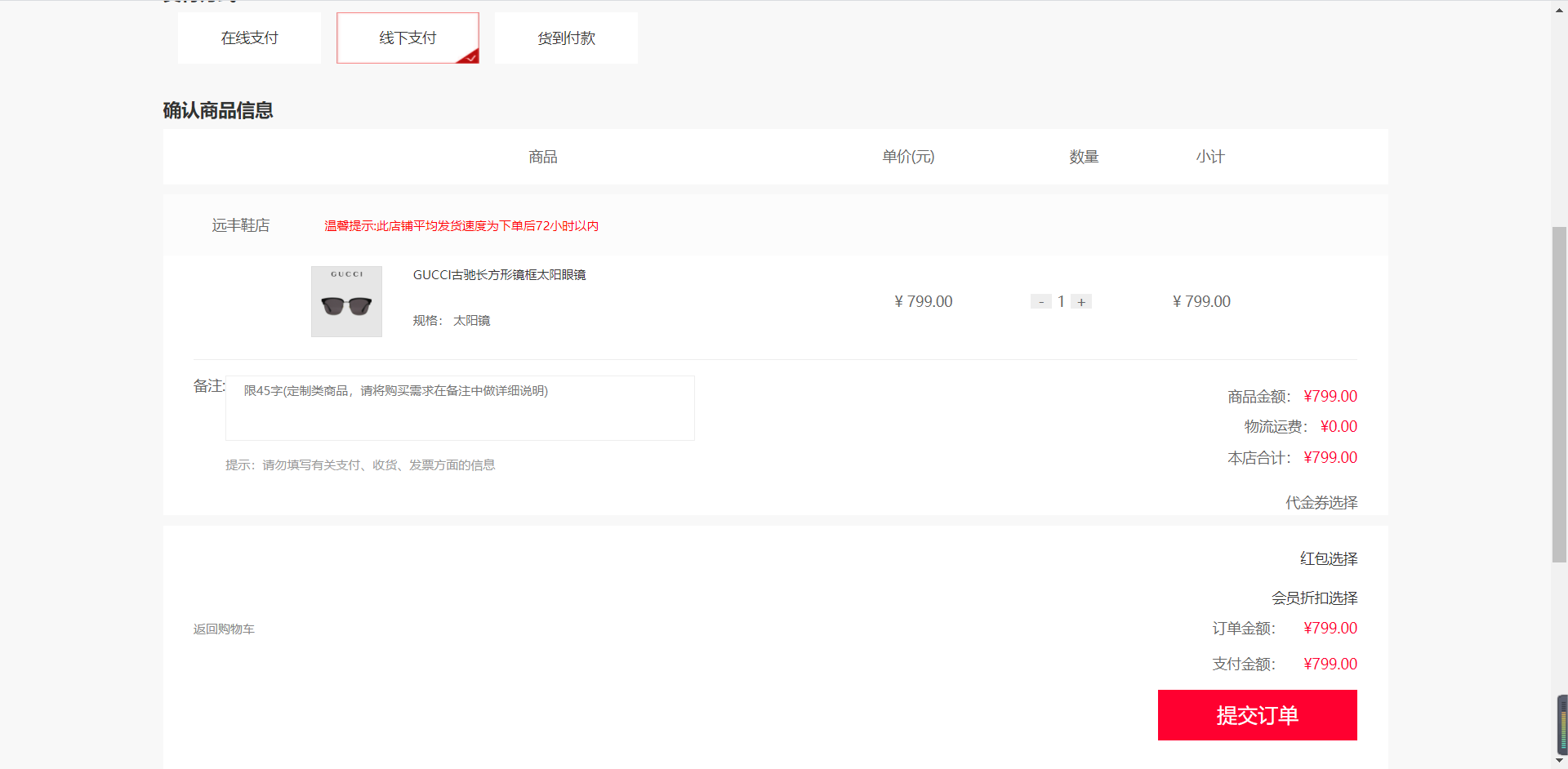Click the 单价(元) column header

tap(908, 157)
